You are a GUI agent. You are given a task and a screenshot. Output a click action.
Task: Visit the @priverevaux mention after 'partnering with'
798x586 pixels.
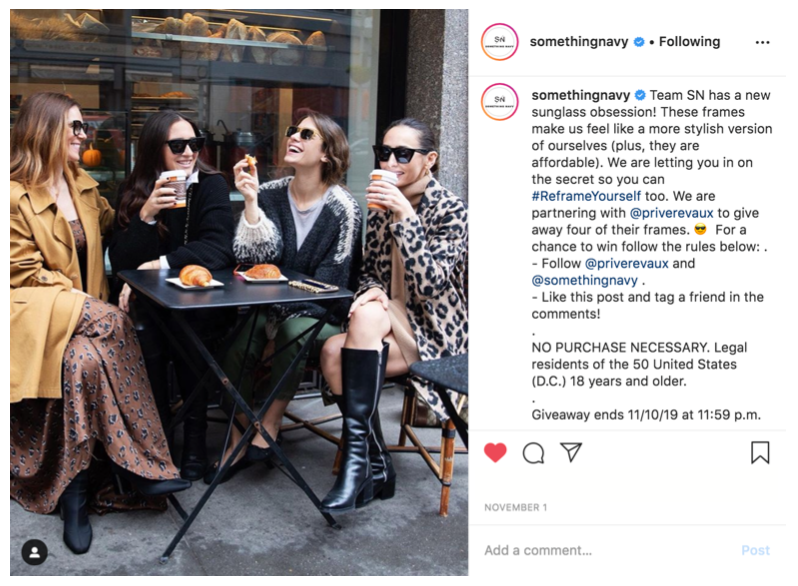(x=671, y=213)
